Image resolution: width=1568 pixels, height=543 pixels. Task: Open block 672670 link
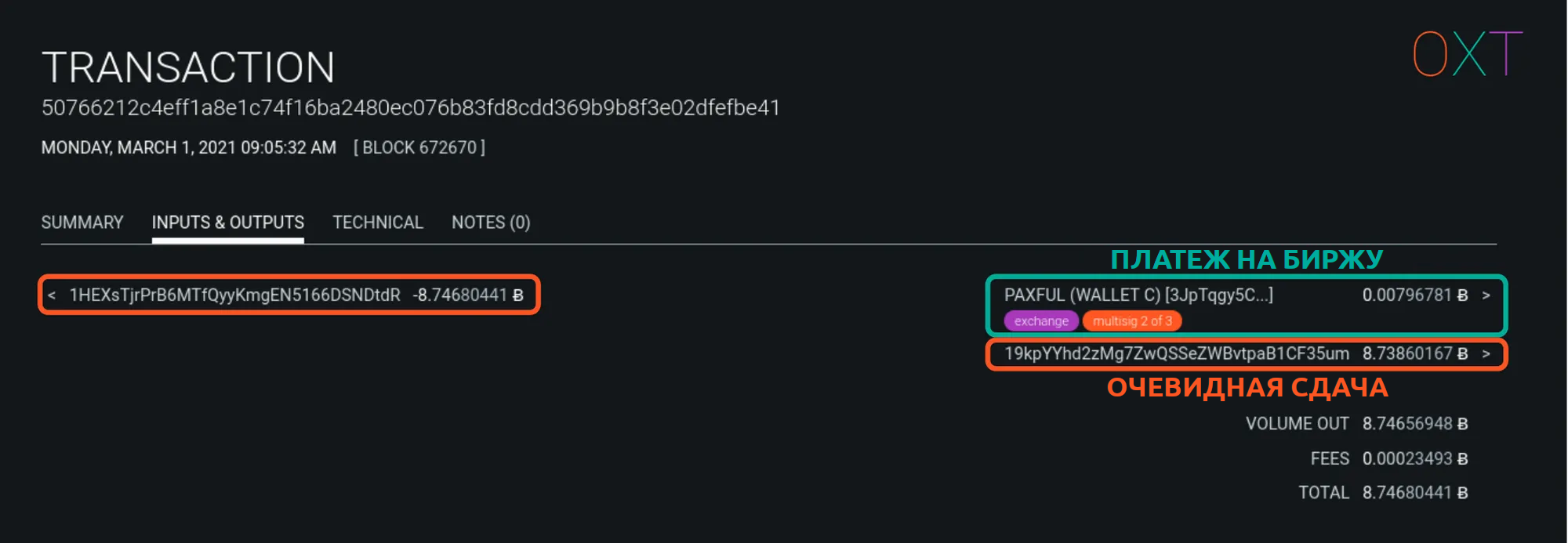click(419, 147)
